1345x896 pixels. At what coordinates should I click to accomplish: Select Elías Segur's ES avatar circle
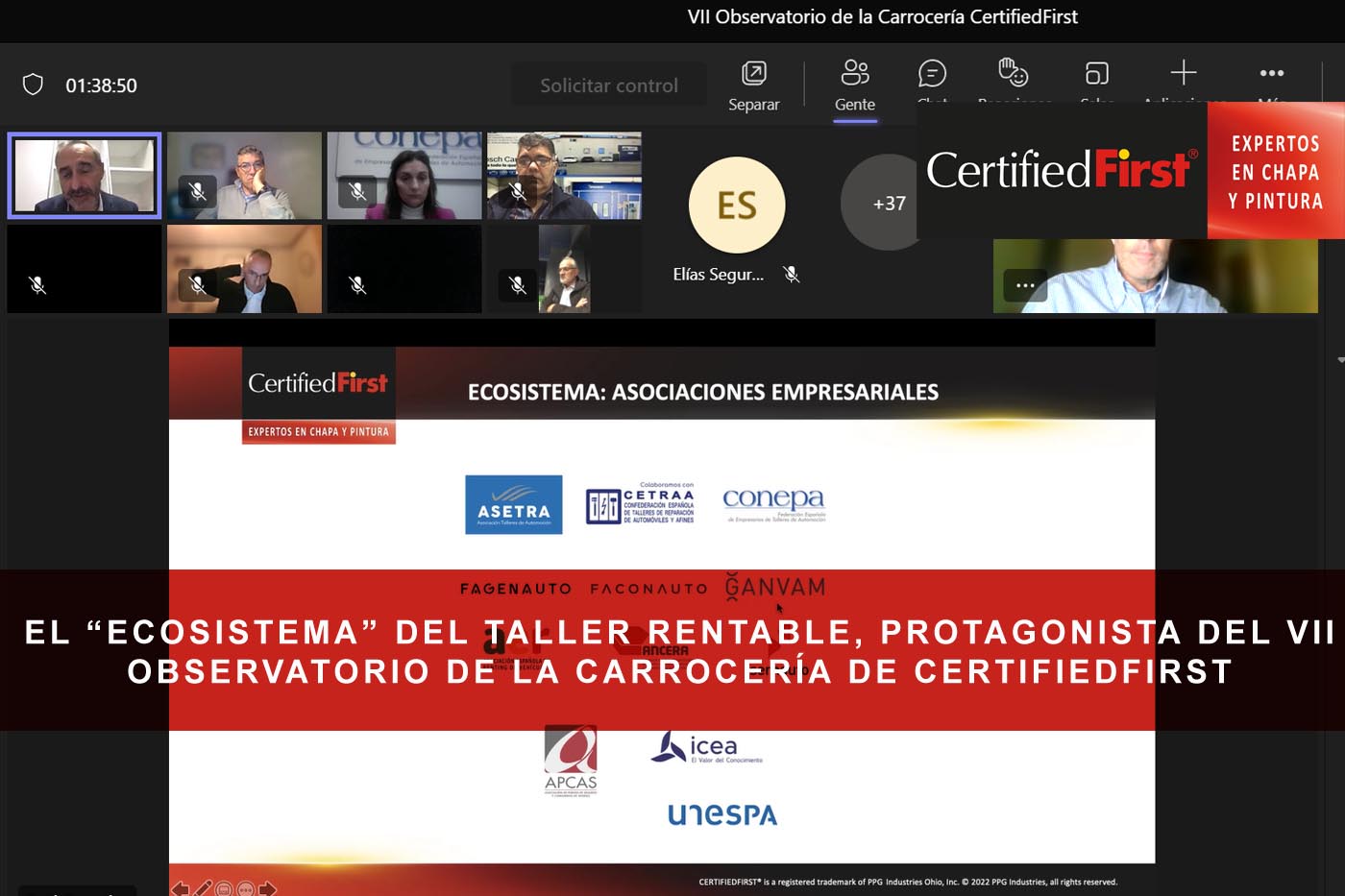click(x=737, y=204)
